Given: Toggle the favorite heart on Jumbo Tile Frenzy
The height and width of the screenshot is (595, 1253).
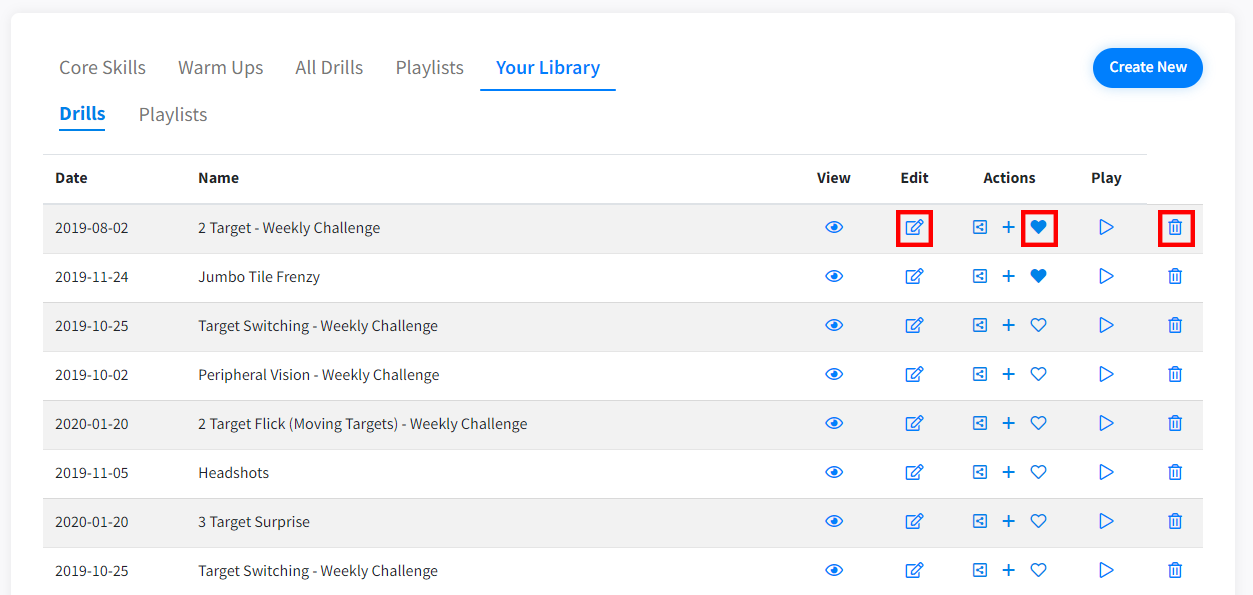Looking at the screenshot, I should [1038, 277].
